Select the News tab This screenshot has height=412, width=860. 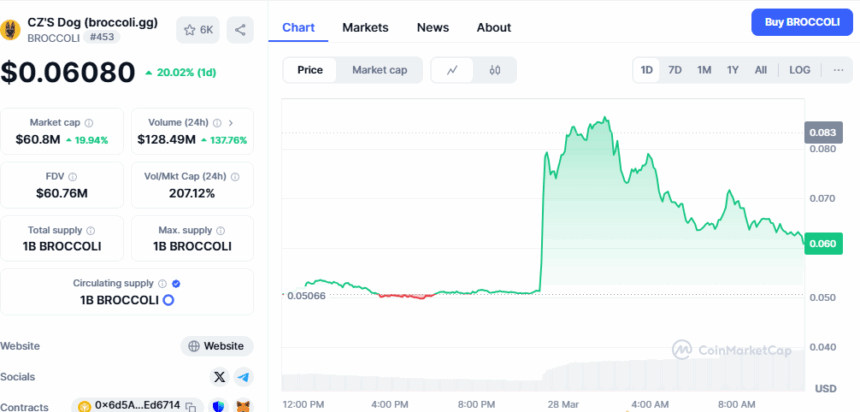433,27
